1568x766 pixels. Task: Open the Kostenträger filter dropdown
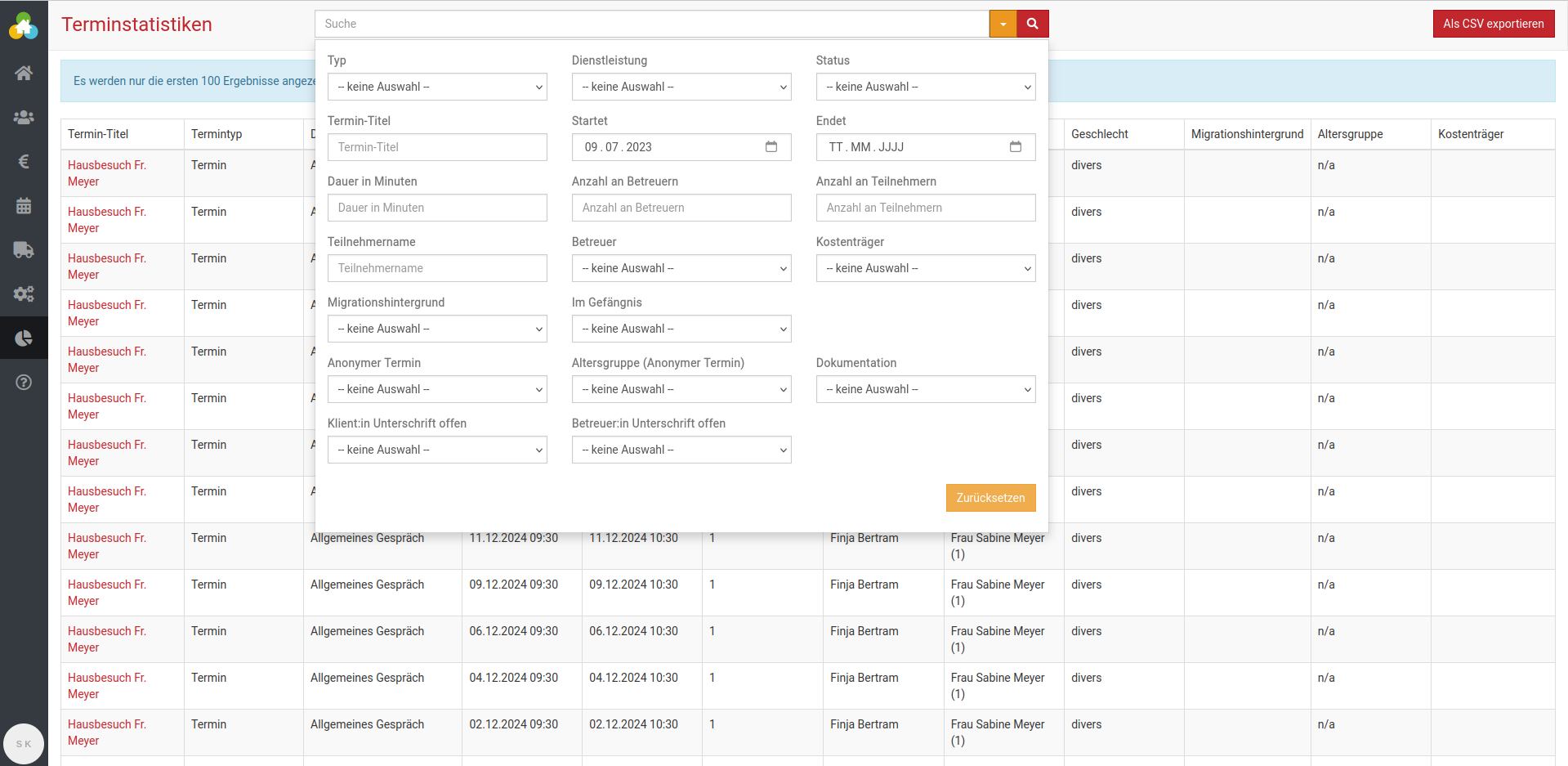click(x=925, y=268)
